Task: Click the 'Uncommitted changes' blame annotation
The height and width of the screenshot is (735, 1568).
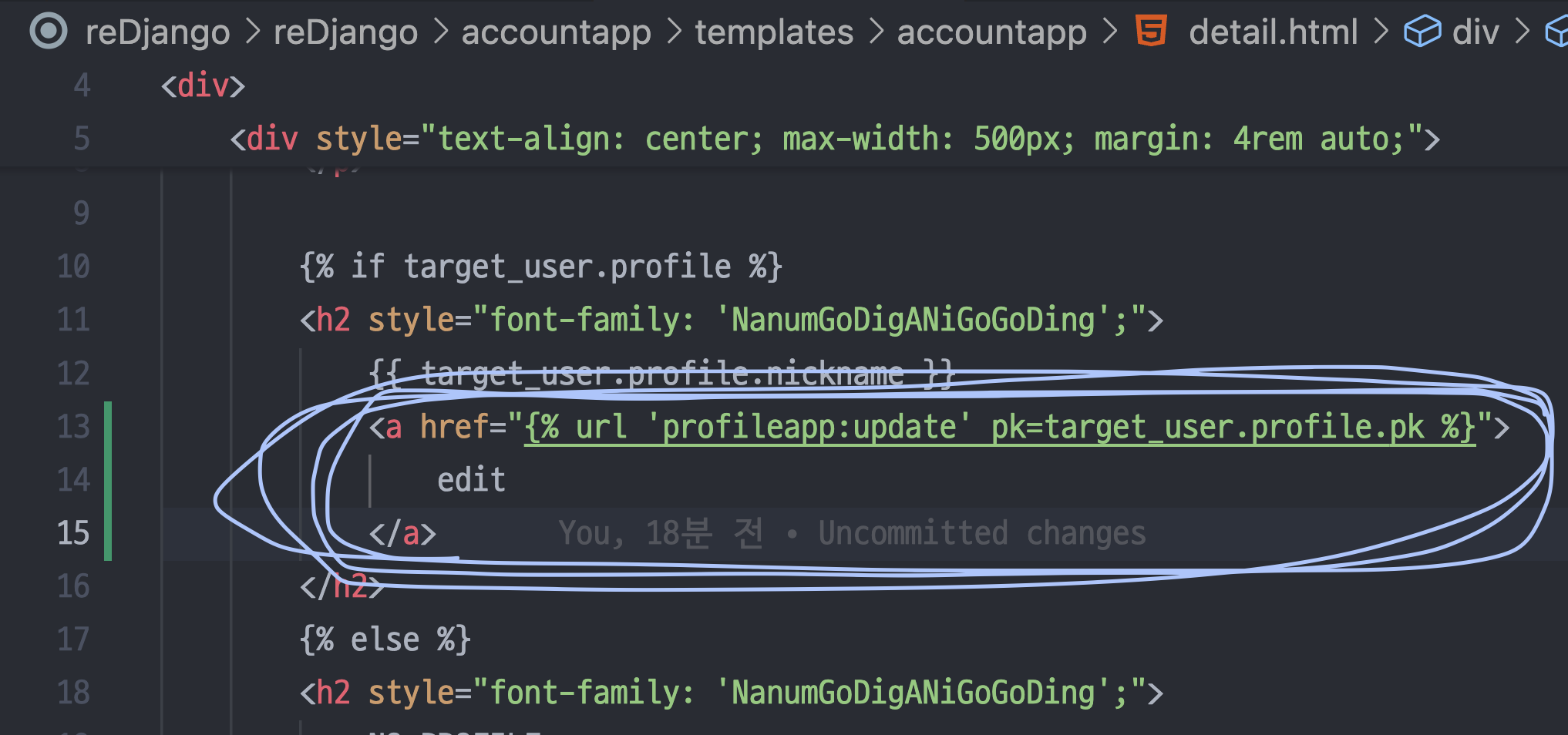Action: click(981, 533)
